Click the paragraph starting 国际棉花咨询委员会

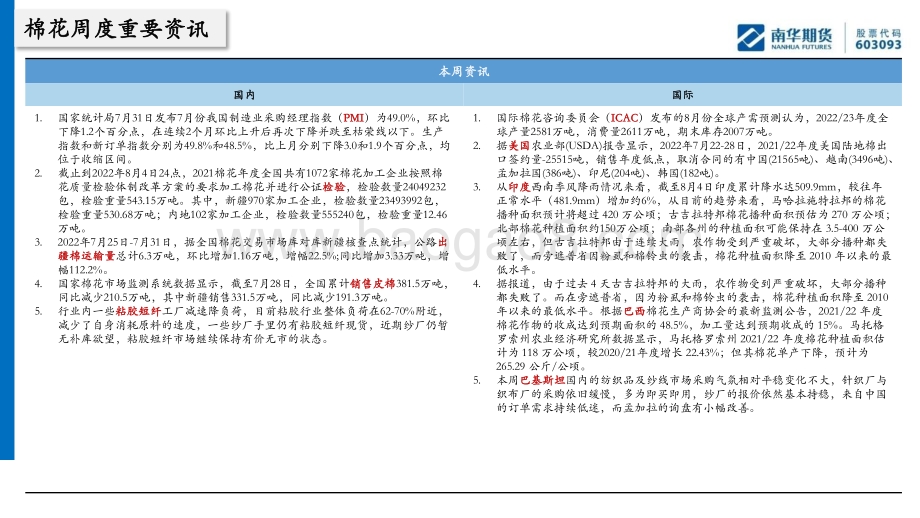pos(692,125)
